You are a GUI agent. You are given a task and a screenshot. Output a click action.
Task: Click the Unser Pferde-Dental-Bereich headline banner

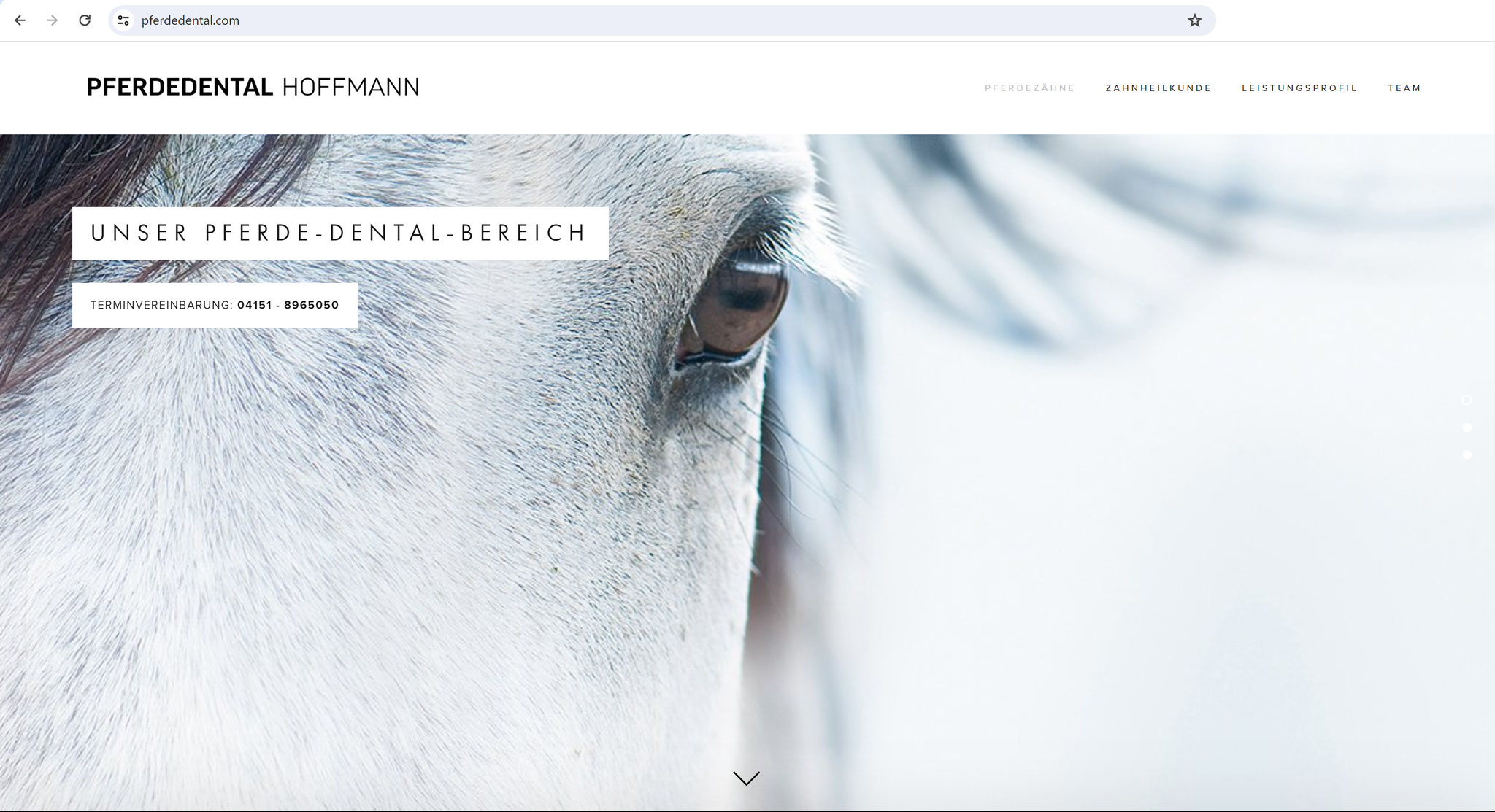coord(340,233)
